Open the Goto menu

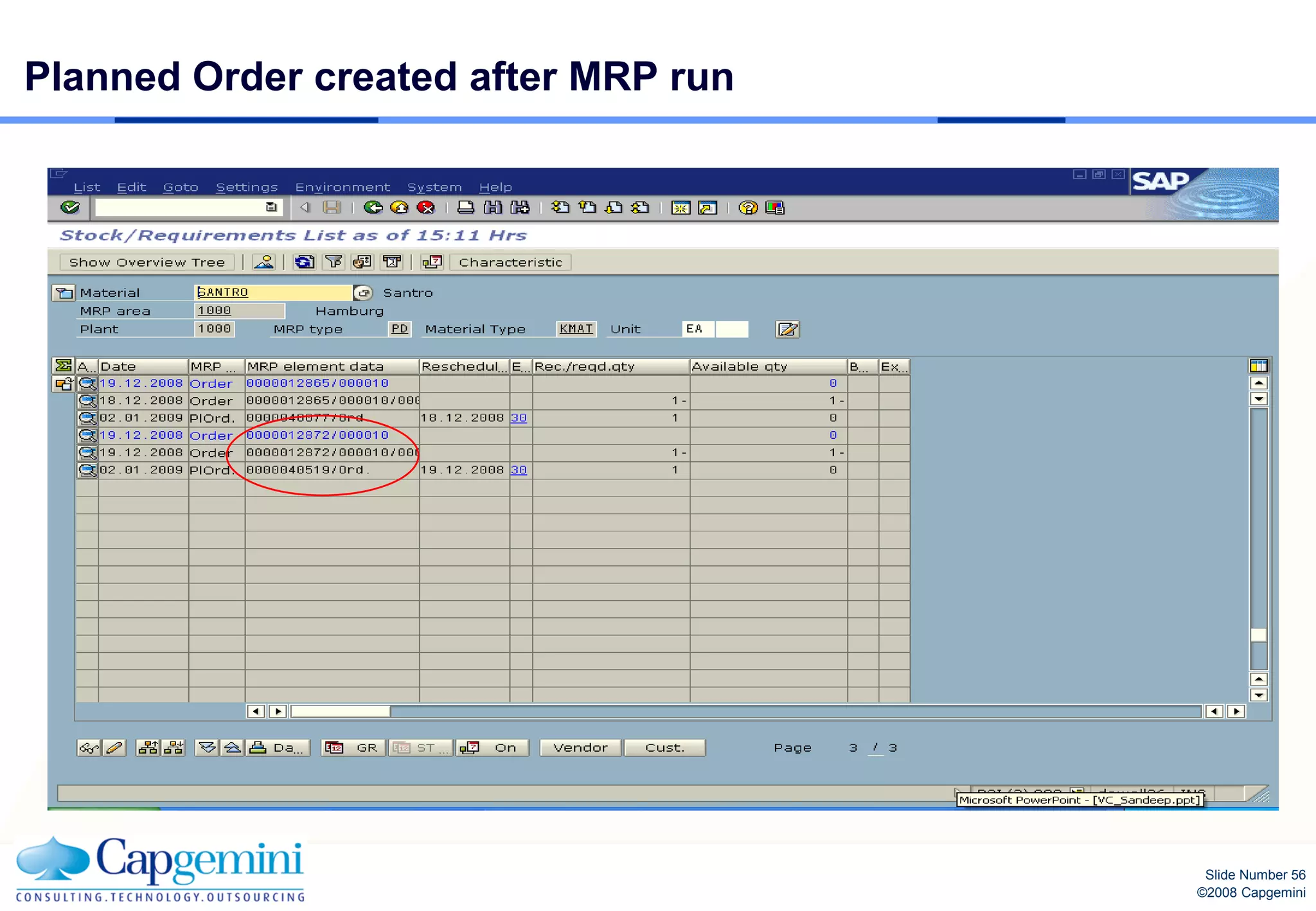tap(181, 187)
